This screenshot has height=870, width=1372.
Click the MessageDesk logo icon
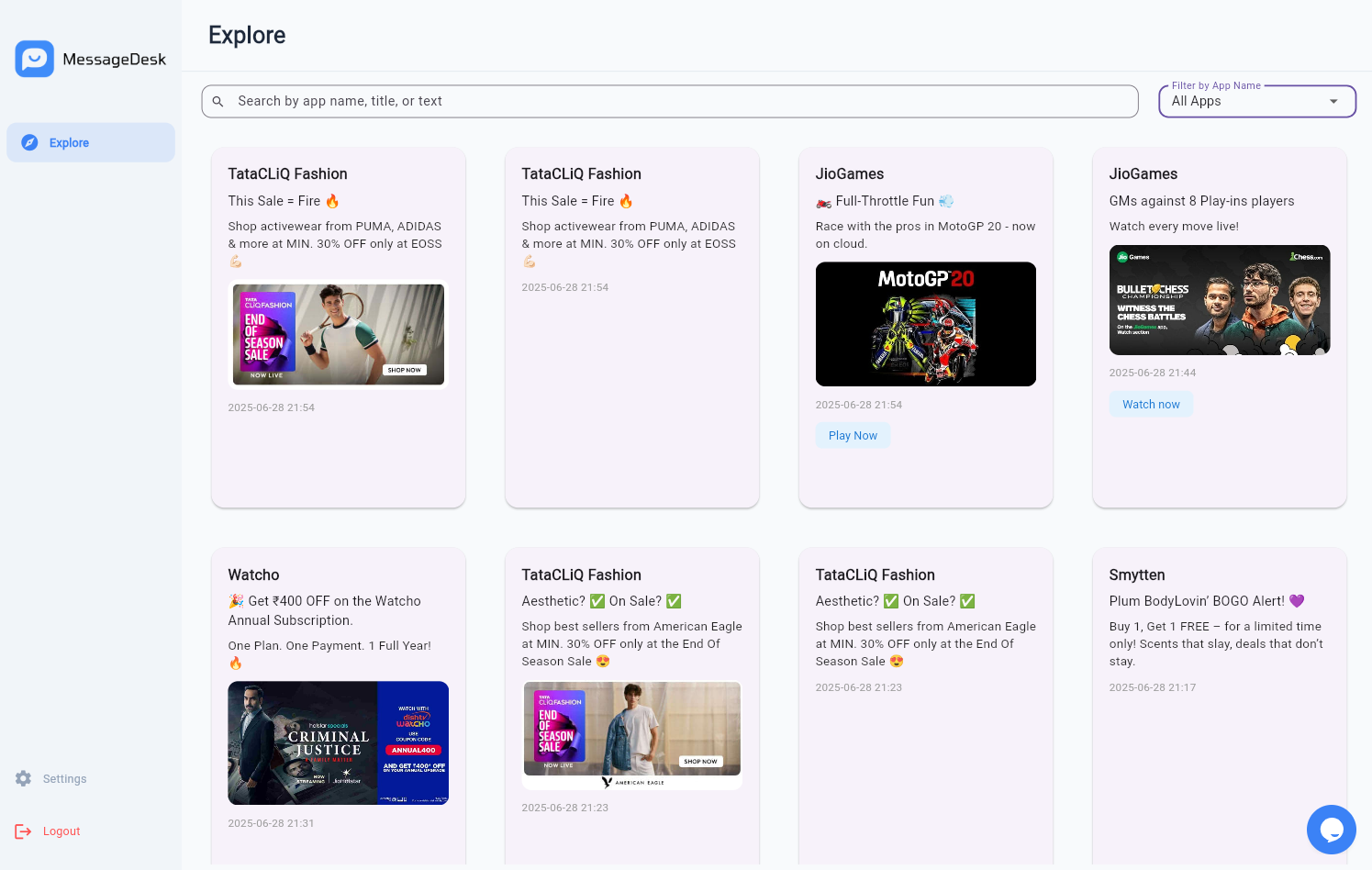tap(34, 59)
